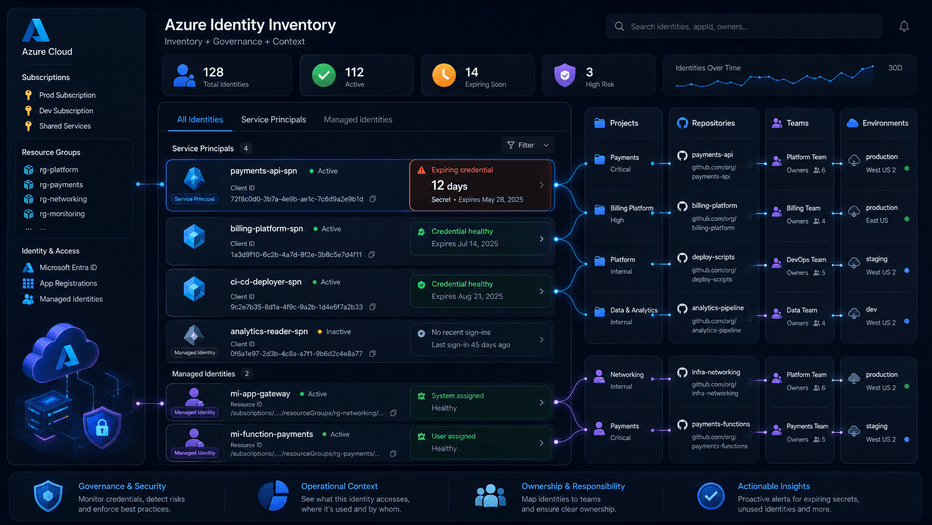The image size is (932, 525).
Task: Select Dev Subscription in sidebar
Action: (x=66, y=111)
